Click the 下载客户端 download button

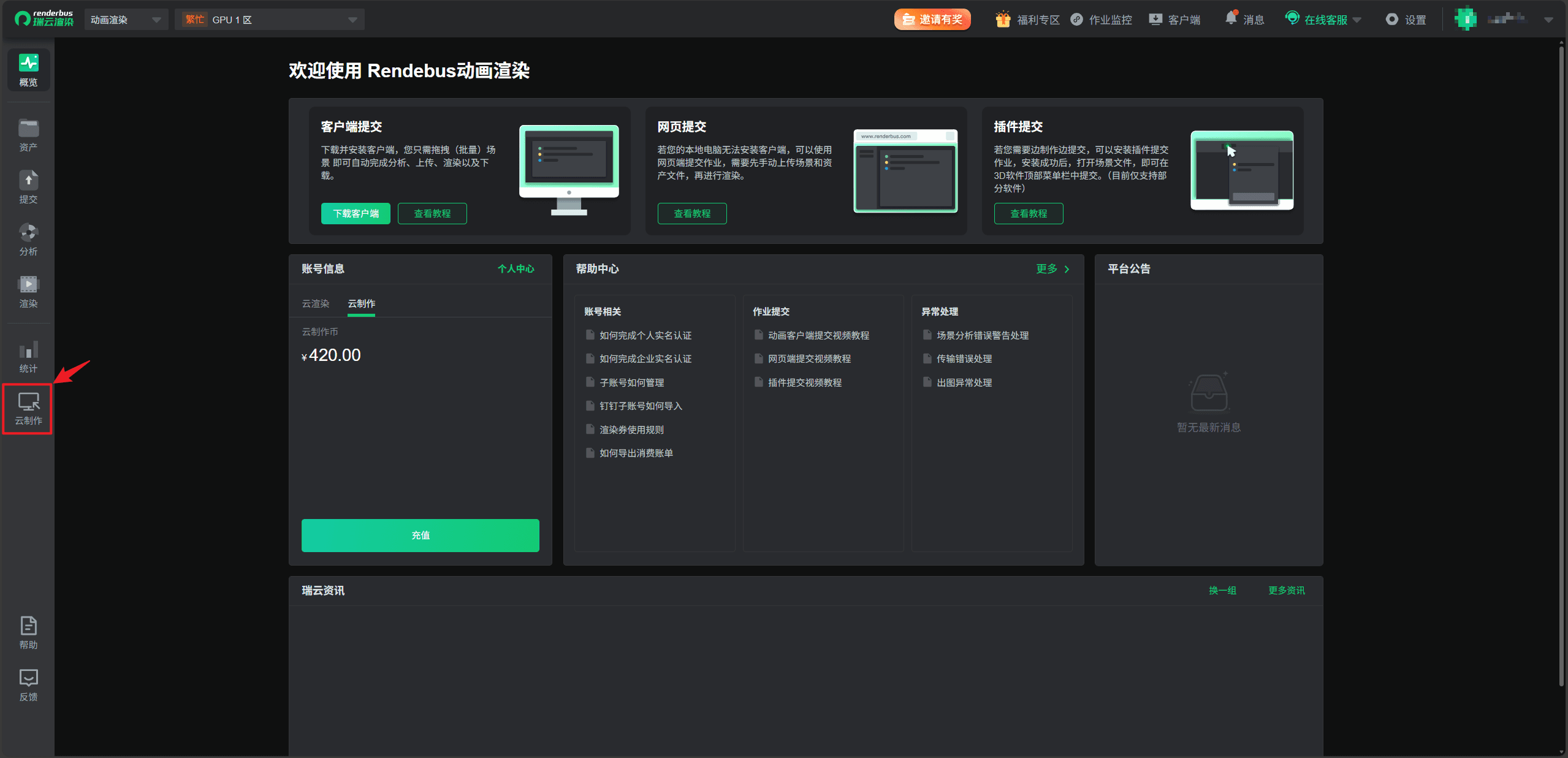356,213
